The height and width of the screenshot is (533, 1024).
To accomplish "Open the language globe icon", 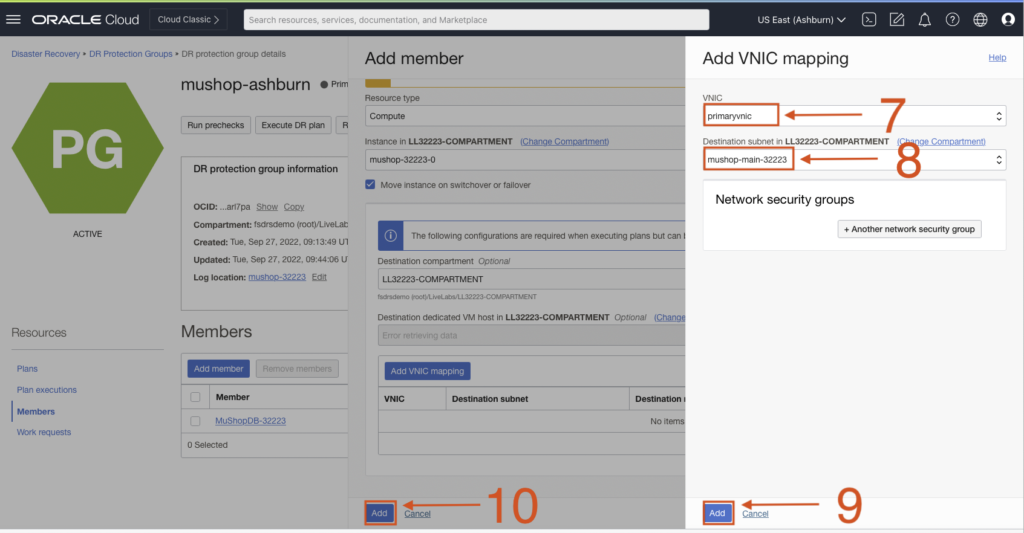I will 980,19.
